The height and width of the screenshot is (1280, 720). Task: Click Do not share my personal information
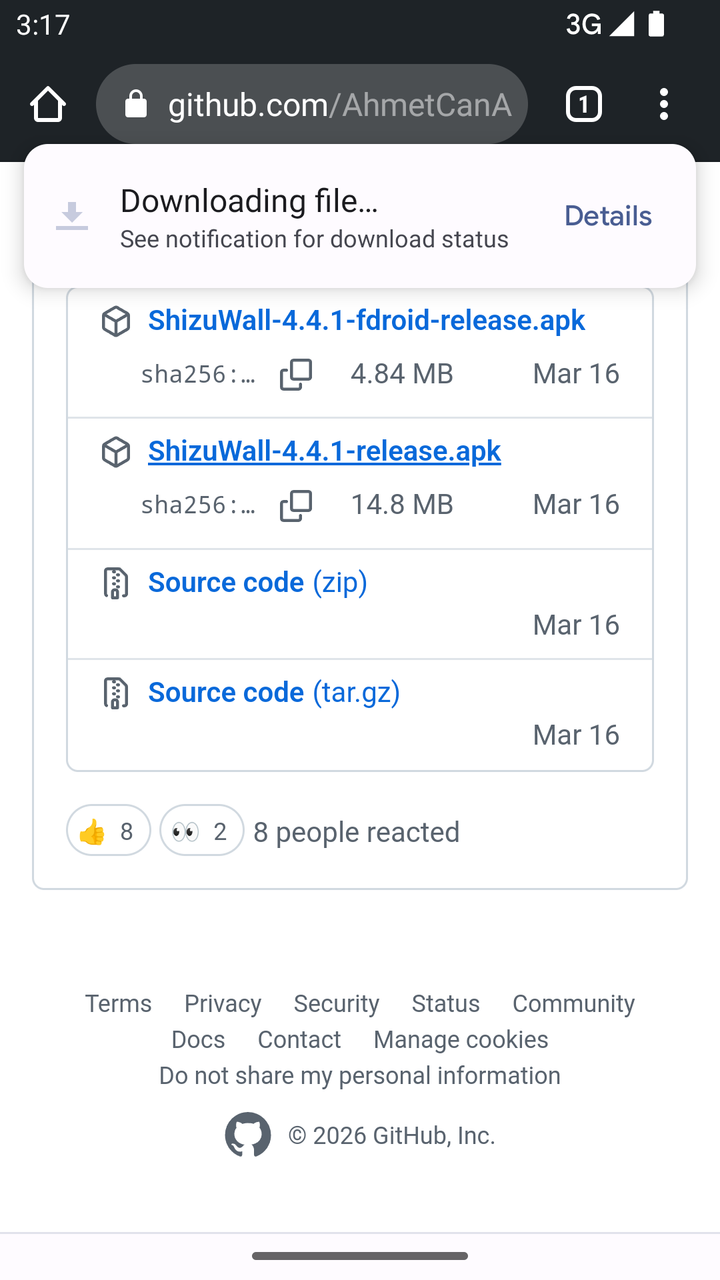click(x=360, y=1075)
